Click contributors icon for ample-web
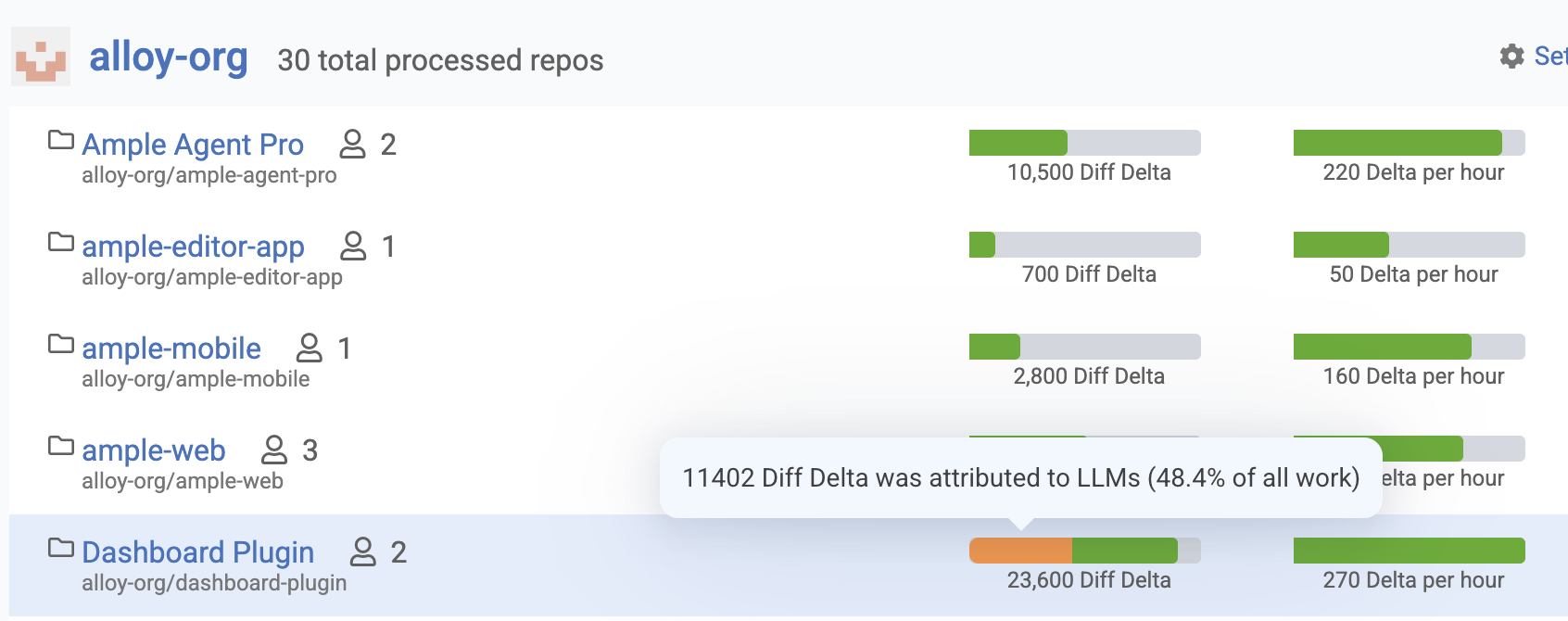 coord(274,450)
